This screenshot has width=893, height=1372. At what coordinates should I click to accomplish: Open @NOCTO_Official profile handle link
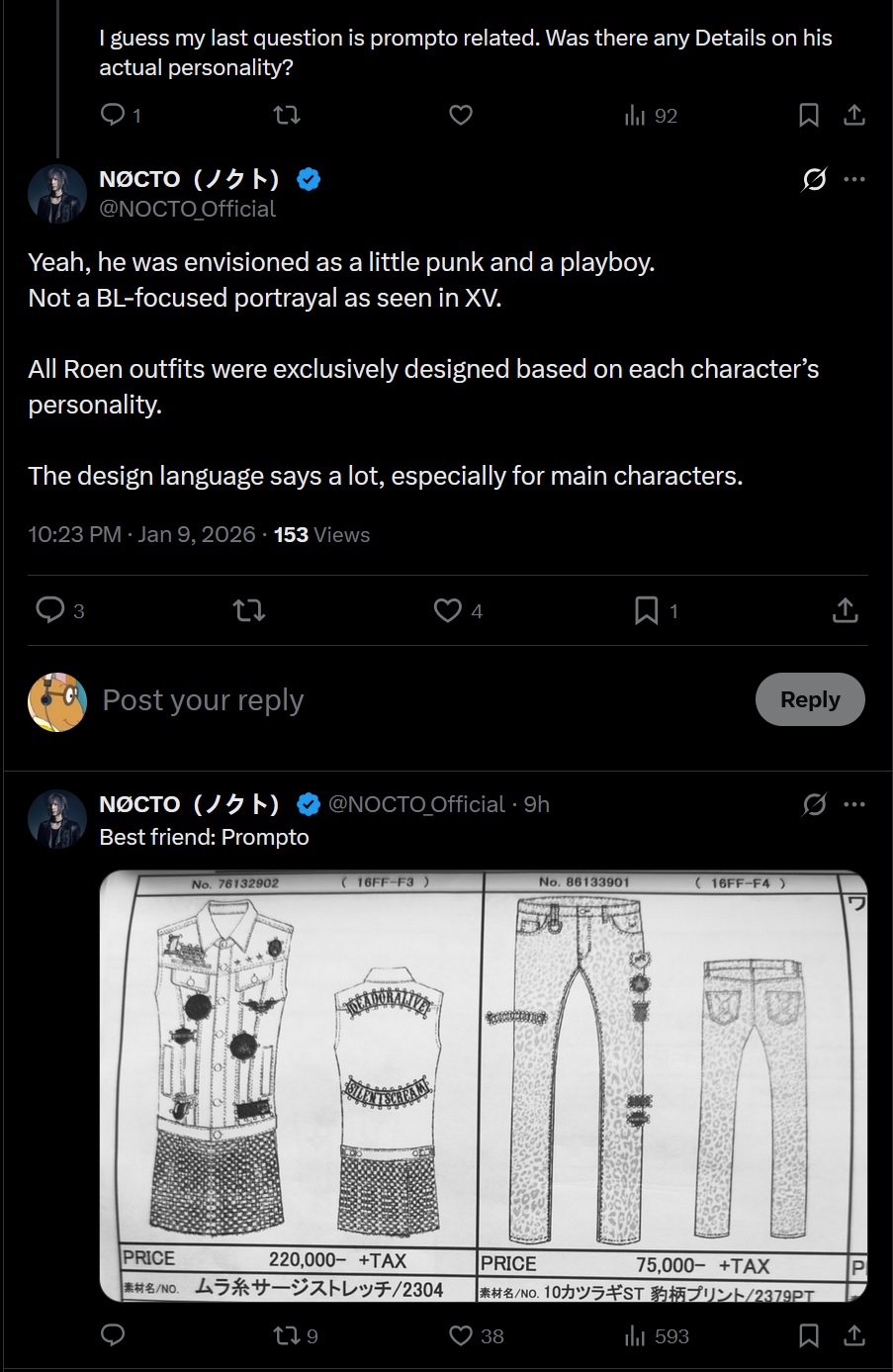tap(187, 209)
